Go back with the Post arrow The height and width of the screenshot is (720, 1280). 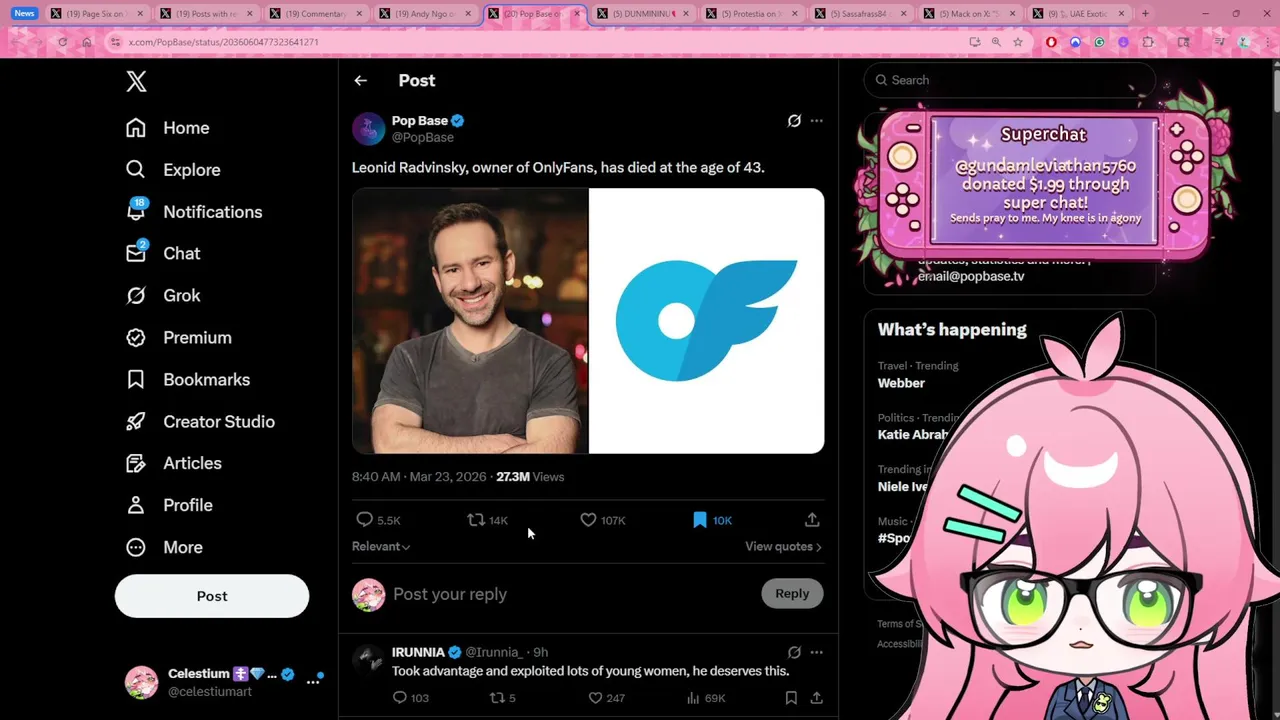point(361,81)
